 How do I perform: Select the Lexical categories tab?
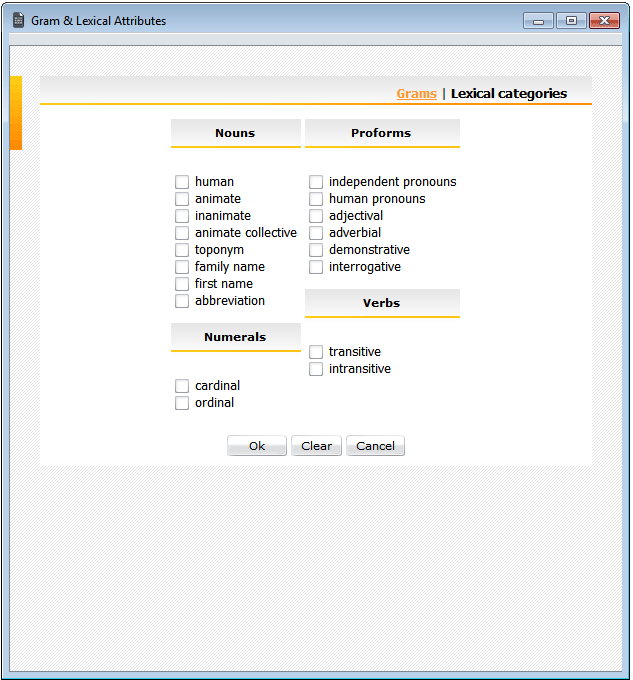point(509,94)
